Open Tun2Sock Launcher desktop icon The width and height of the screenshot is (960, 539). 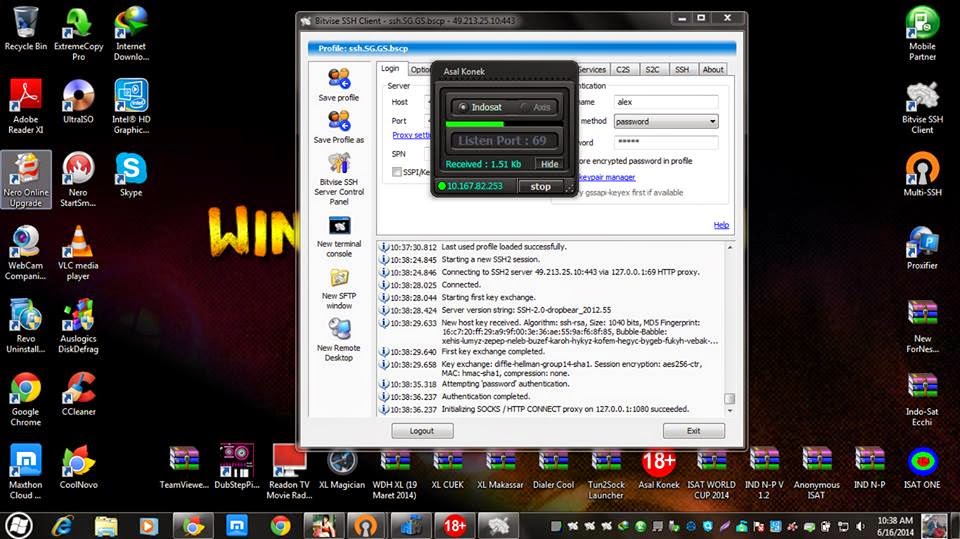click(x=606, y=473)
